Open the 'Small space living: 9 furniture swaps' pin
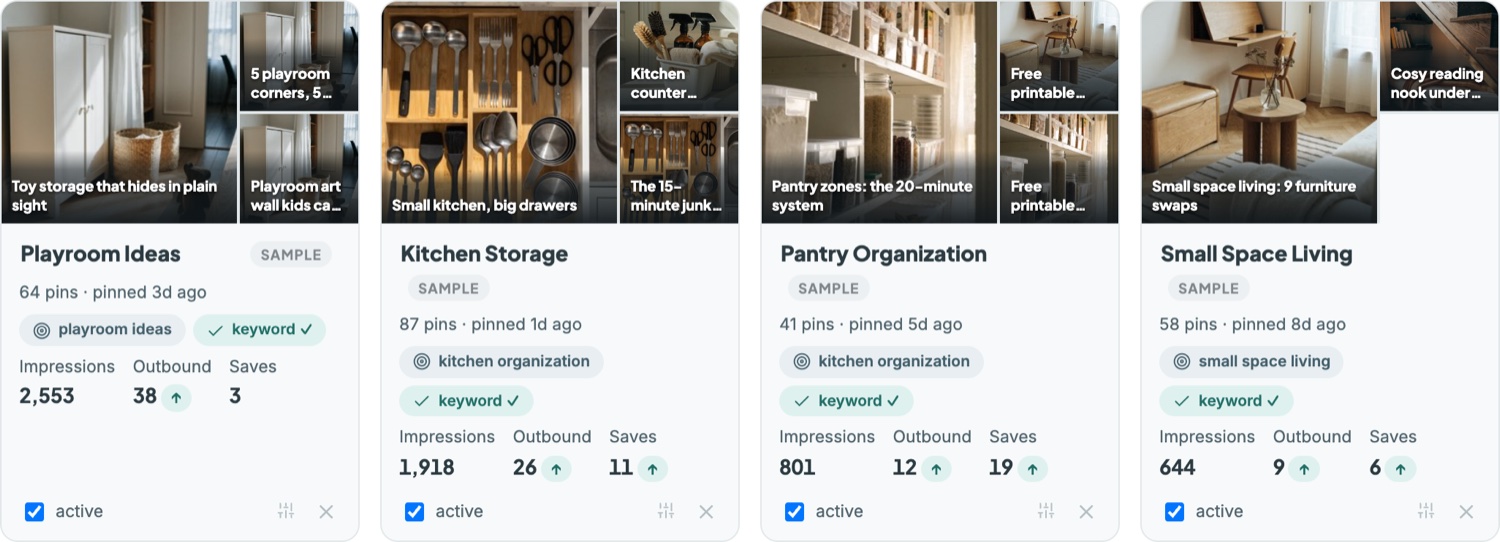 click(x=1259, y=112)
